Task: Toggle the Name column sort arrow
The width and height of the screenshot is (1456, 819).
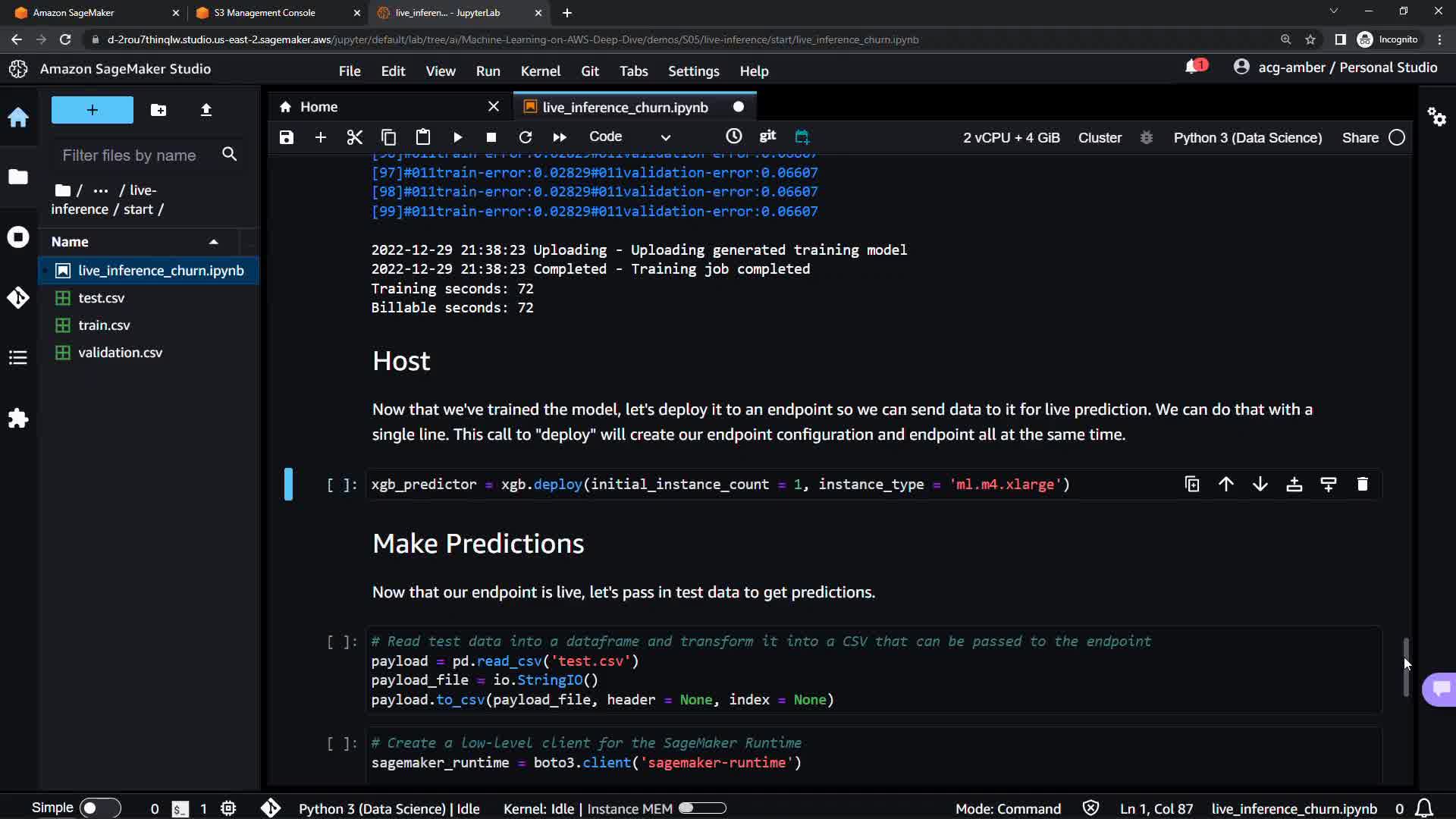Action: 214,242
